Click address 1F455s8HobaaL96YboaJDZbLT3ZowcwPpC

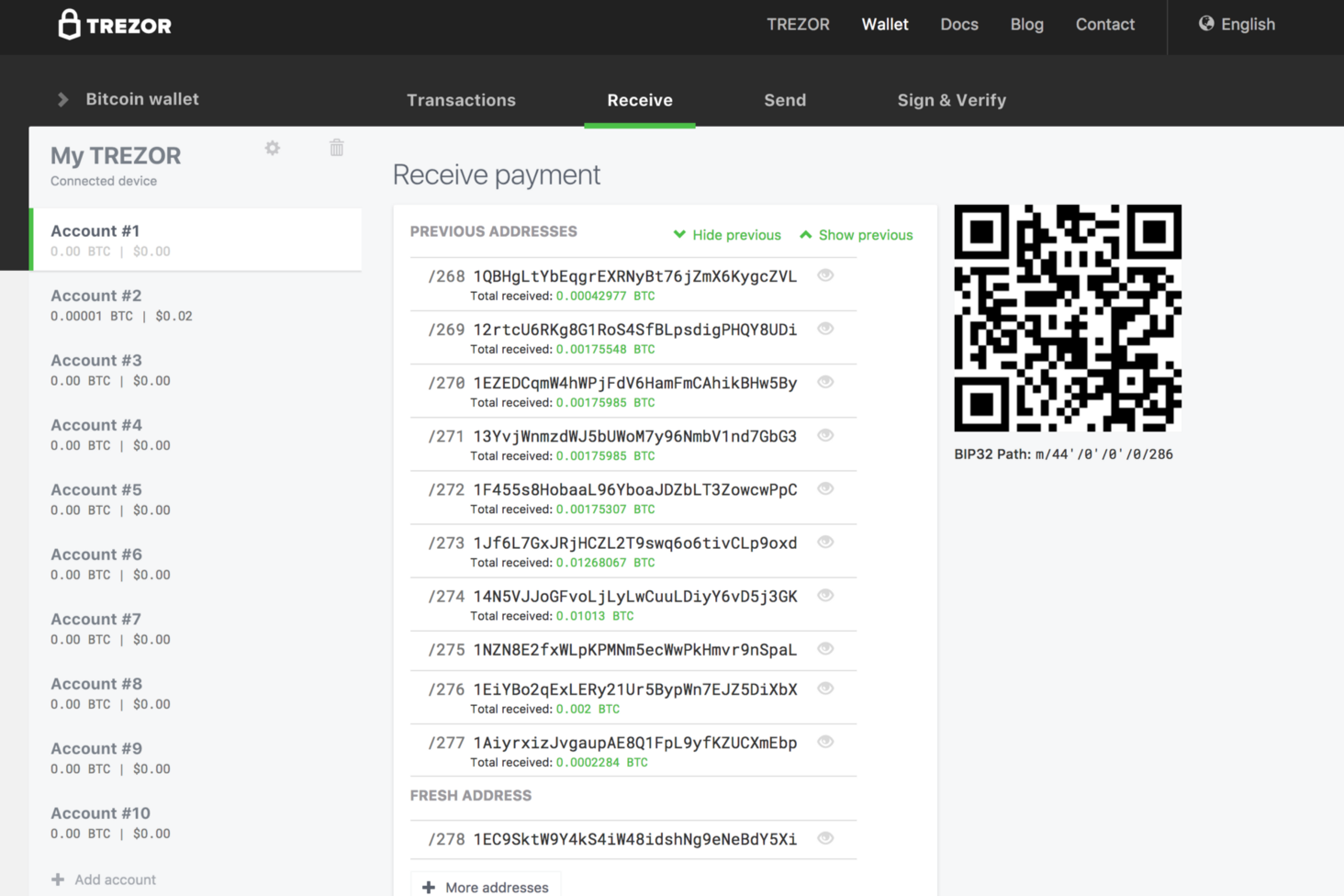635,489
